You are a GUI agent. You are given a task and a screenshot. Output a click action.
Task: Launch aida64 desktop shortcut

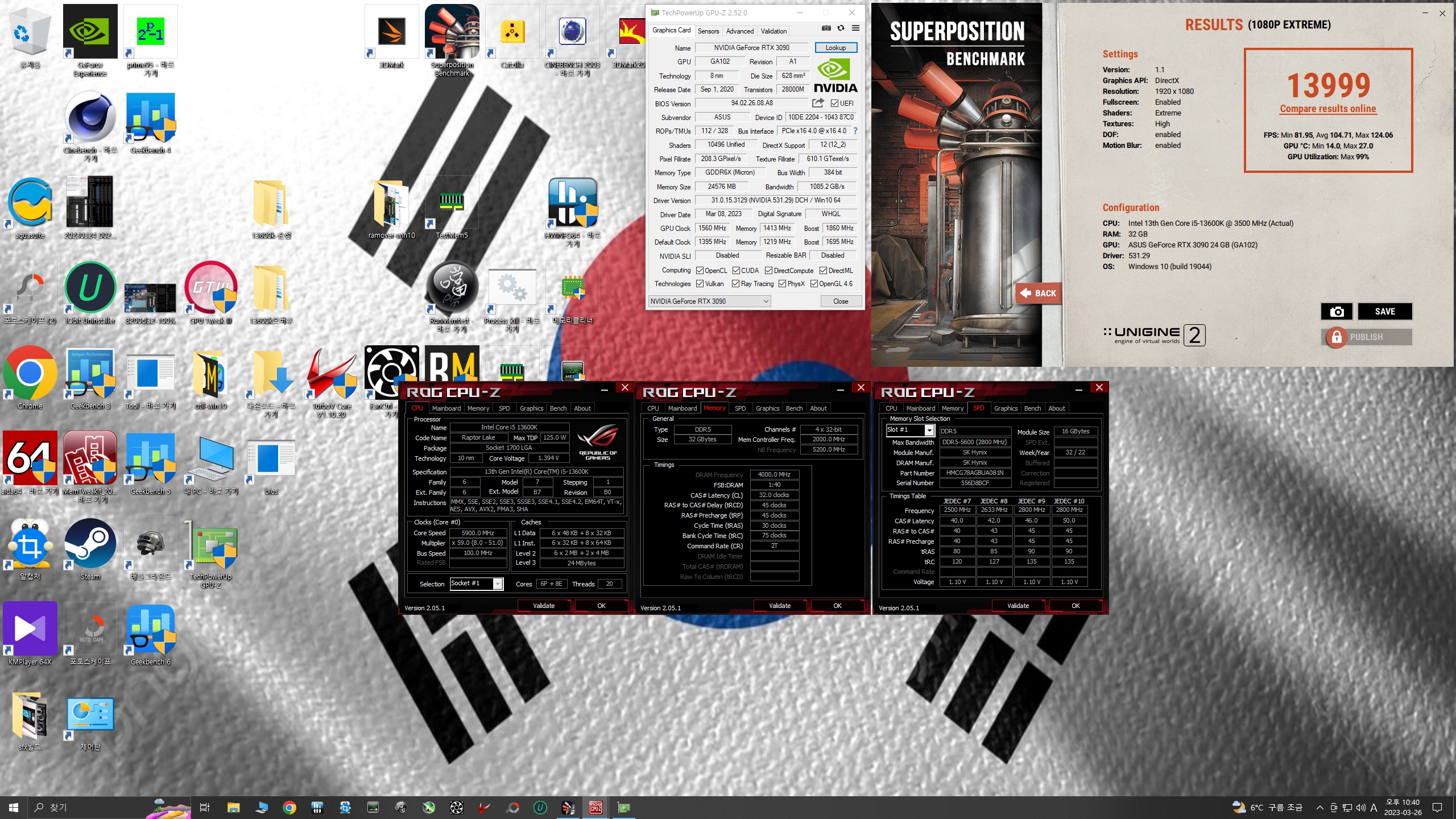(x=30, y=464)
